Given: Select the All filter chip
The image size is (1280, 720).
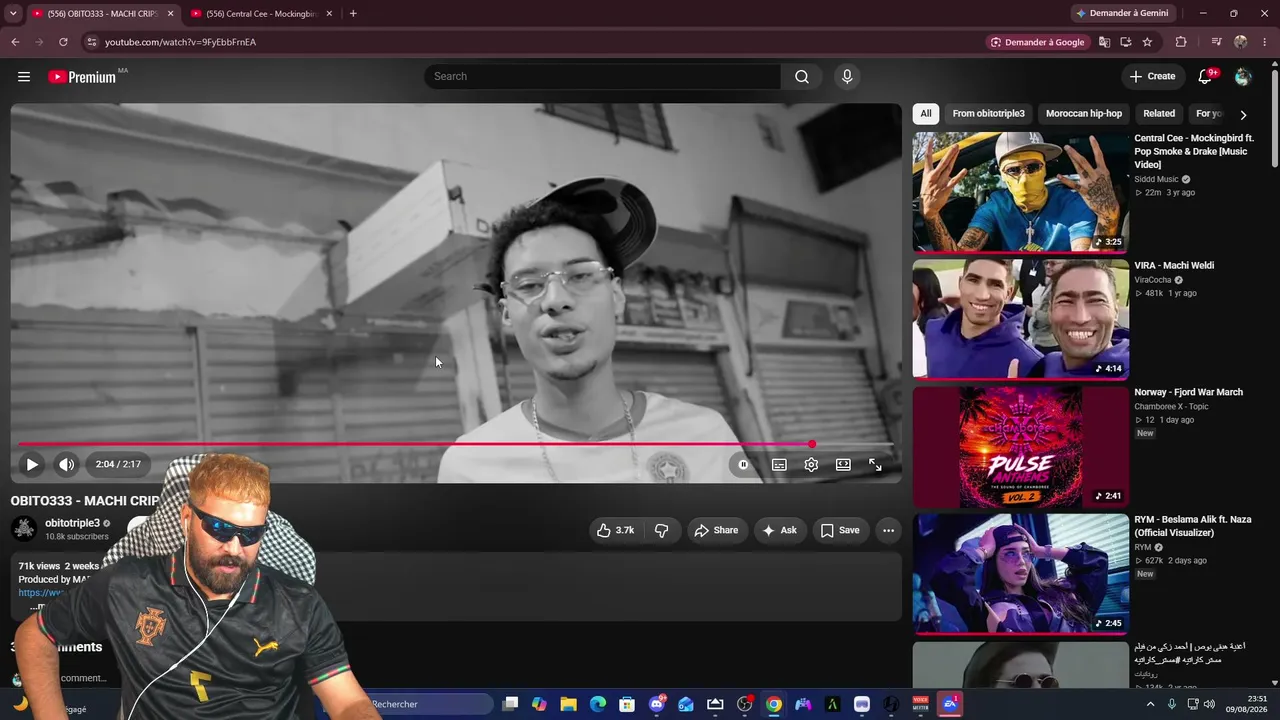Looking at the screenshot, I should click(x=926, y=114).
